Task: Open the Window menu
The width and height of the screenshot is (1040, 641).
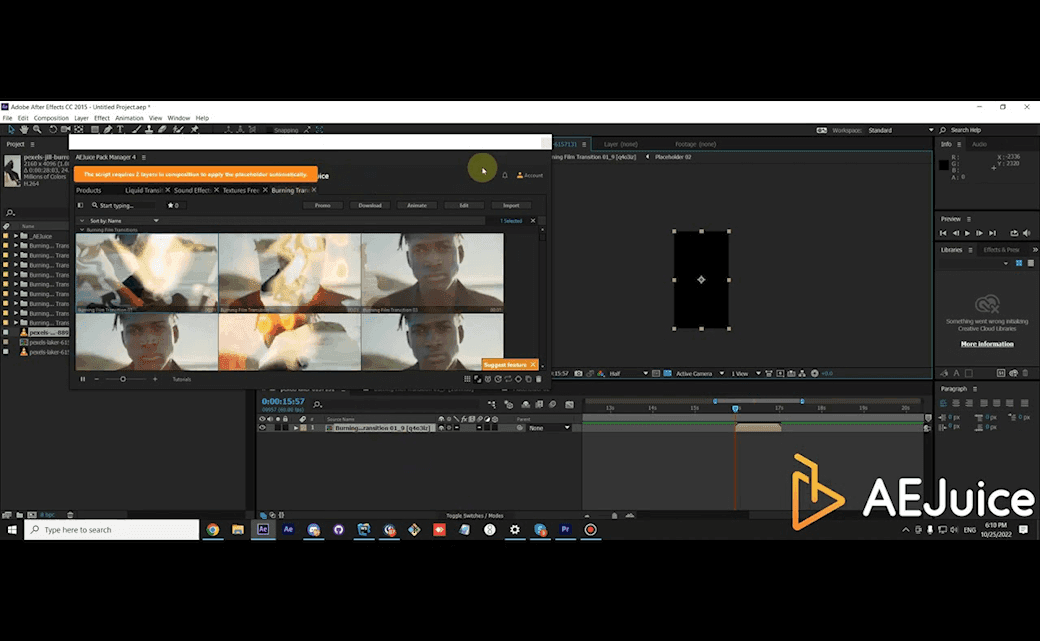Action: 178,118
